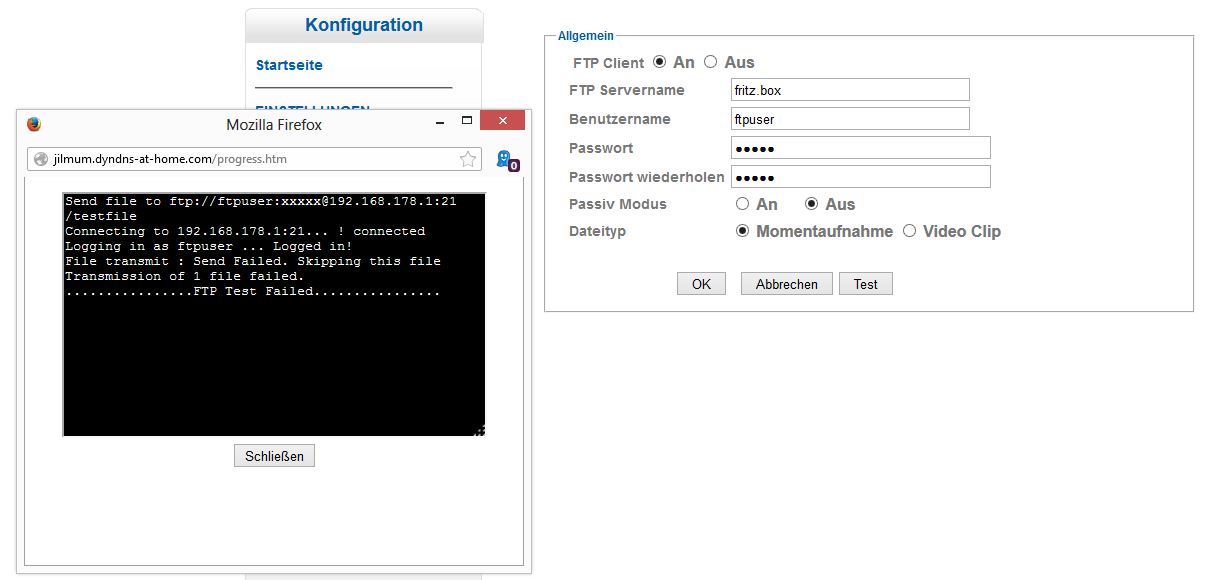
Task: Set Passiv Modus to Aus
Action: [x=812, y=204]
